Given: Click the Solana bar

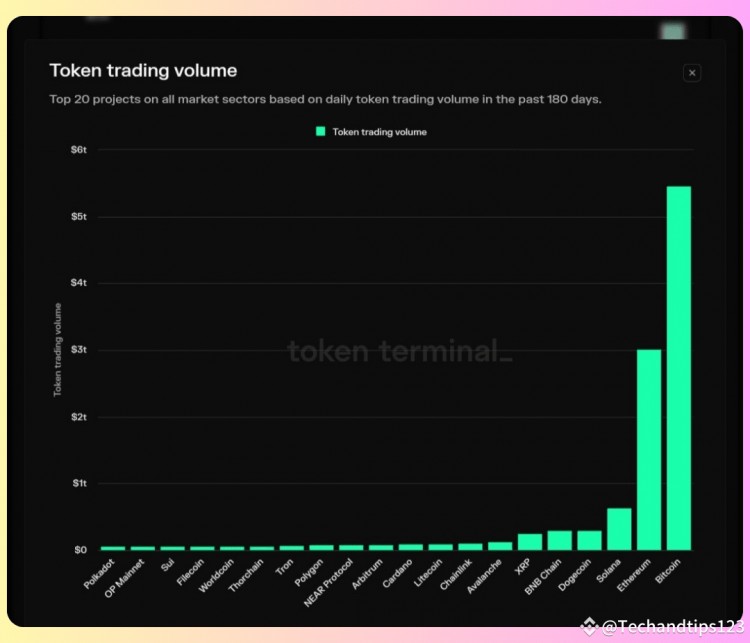Looking at the screenshot, I should [619, 529].
